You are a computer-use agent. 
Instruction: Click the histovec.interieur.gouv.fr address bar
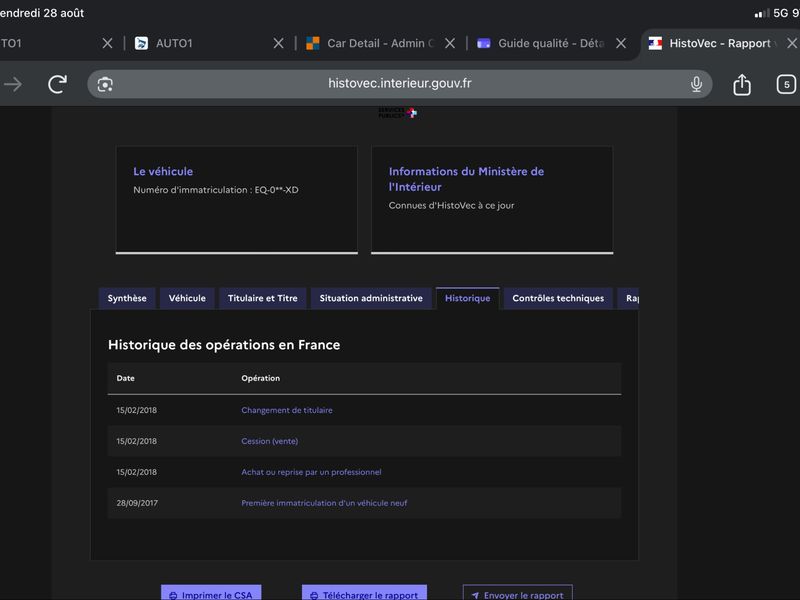(399, 84)
